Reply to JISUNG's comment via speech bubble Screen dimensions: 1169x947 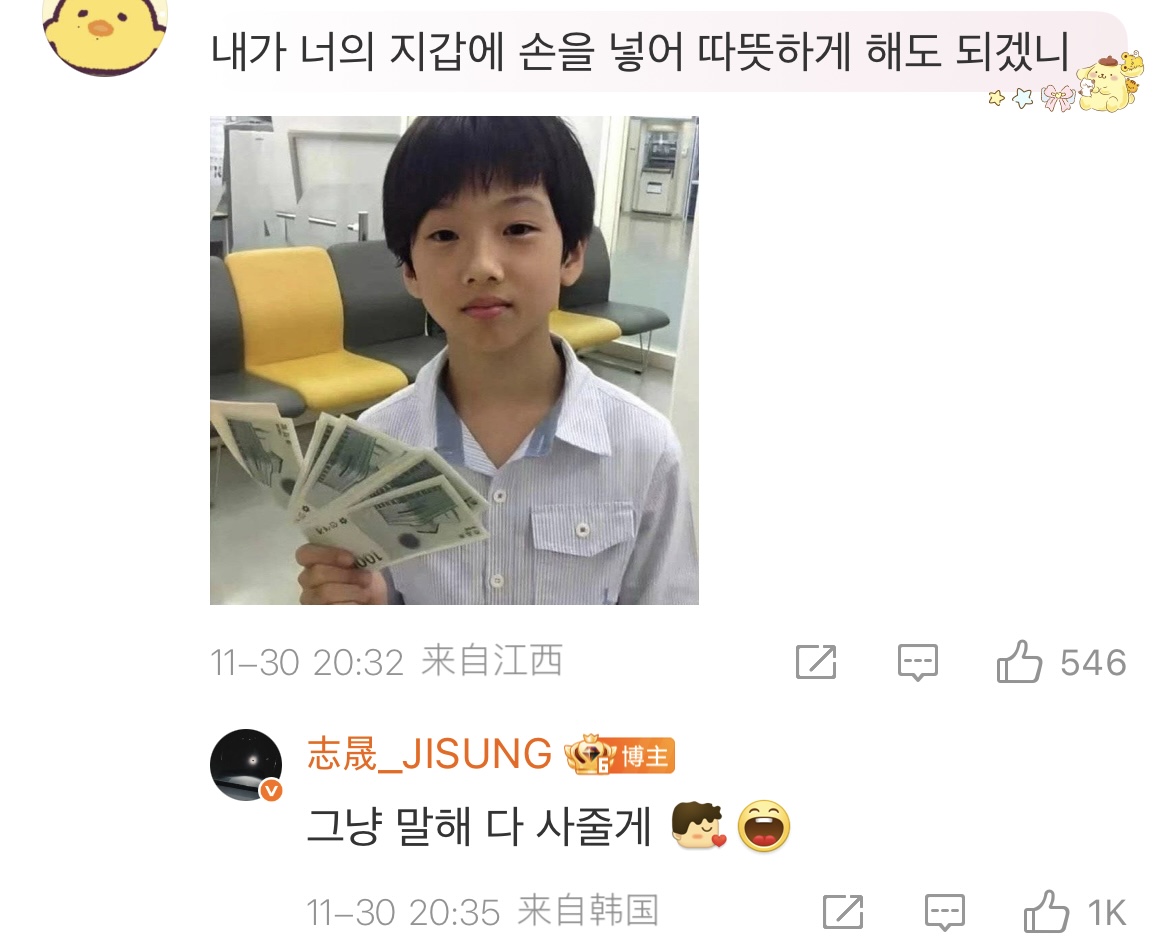click(945, 912)
